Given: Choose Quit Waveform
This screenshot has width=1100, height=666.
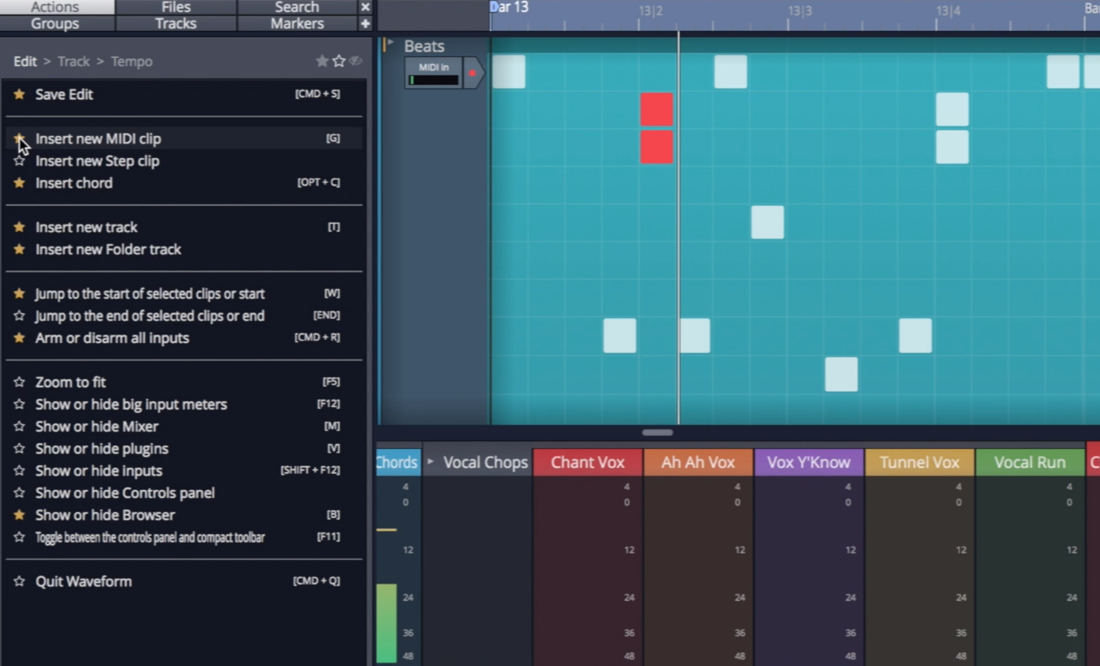Looking at the screenshot, I should (x=184, y=581).
